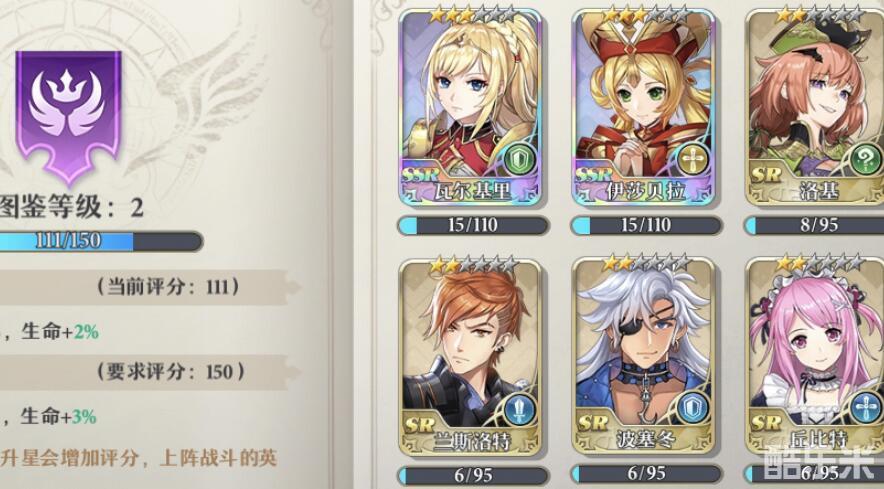View the pink-haired 丘比特 hero portrait
The image size is (884, 489).
(815, 356)
